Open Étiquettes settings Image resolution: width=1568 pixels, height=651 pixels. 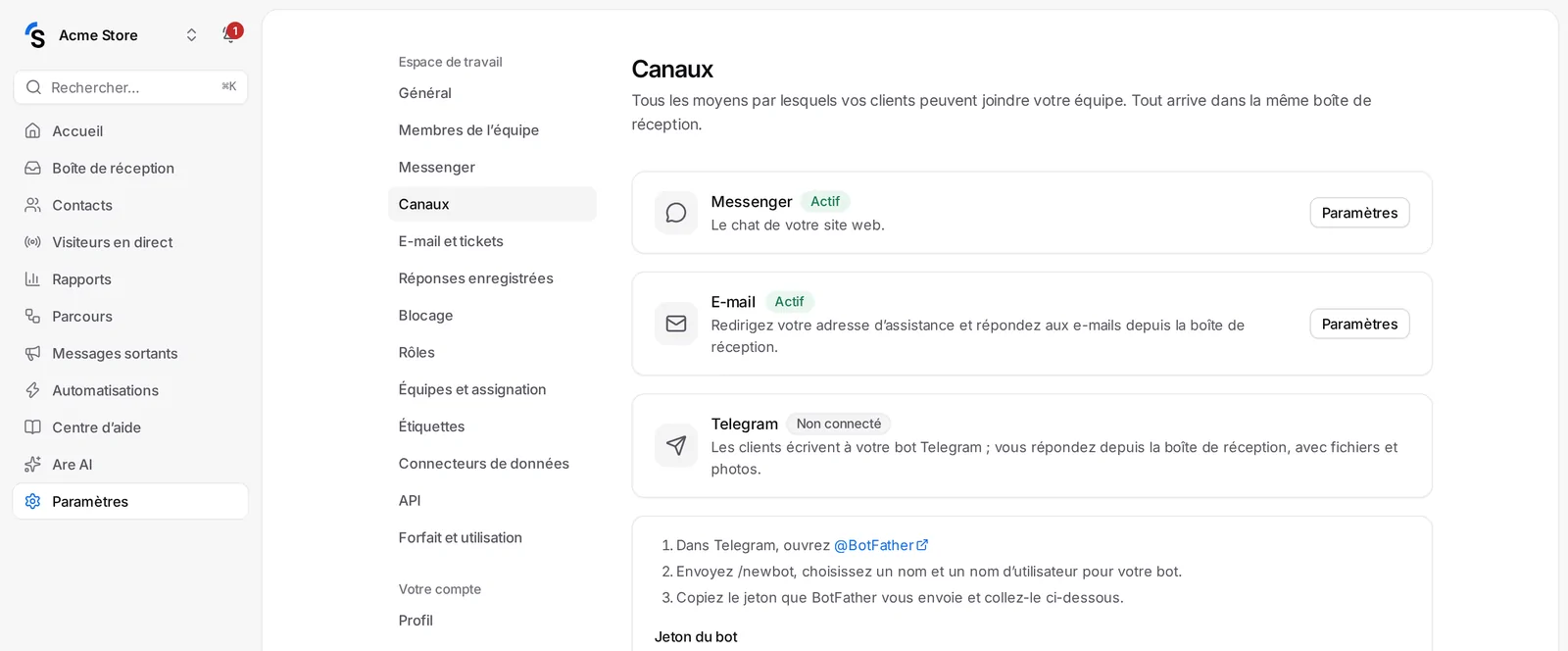click(492, 426)
